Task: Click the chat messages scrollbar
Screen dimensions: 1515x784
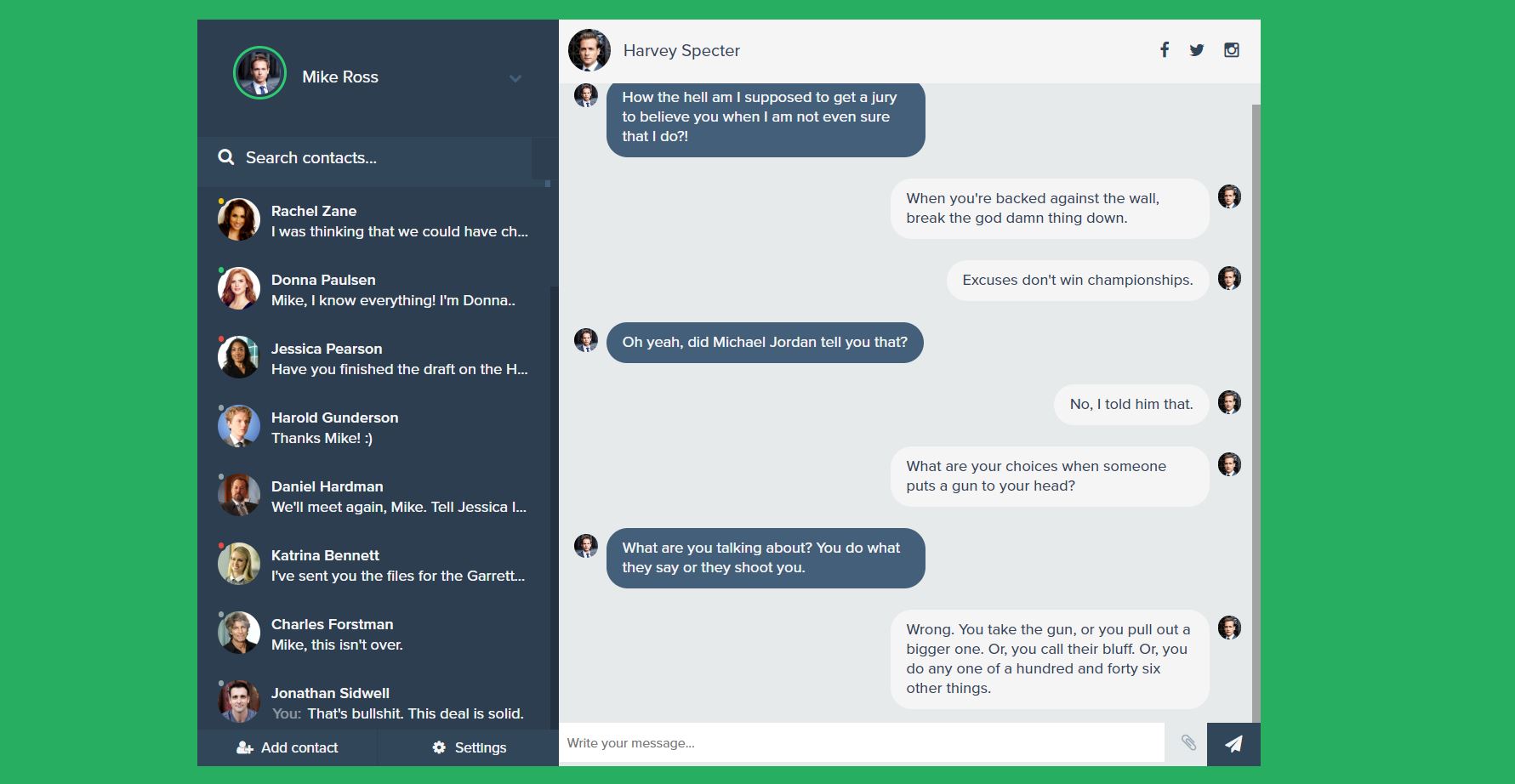Action: coord(1256,408)
